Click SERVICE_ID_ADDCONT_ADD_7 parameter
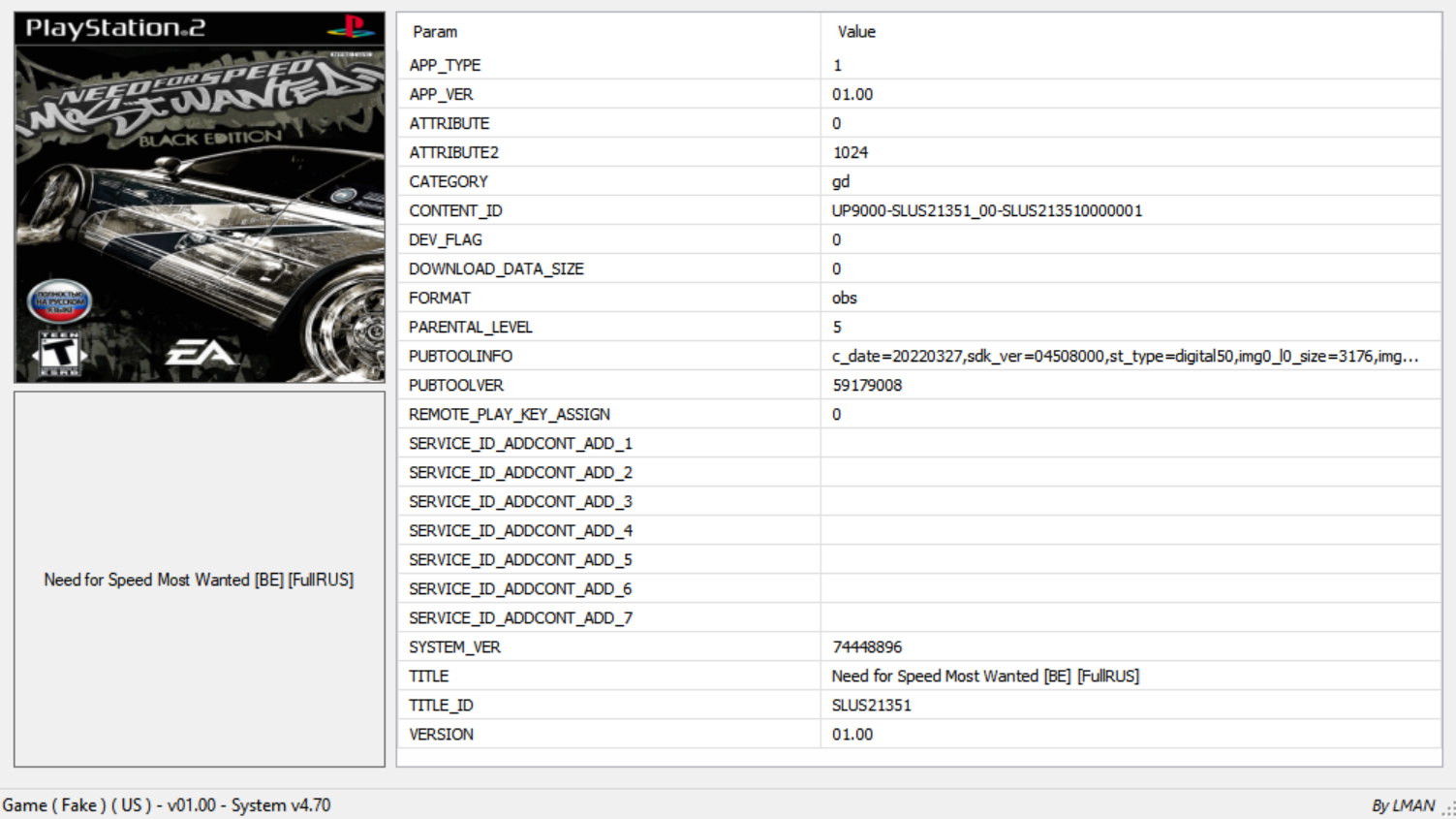This screenshot has width=1456, height=819. pos(520,617)
